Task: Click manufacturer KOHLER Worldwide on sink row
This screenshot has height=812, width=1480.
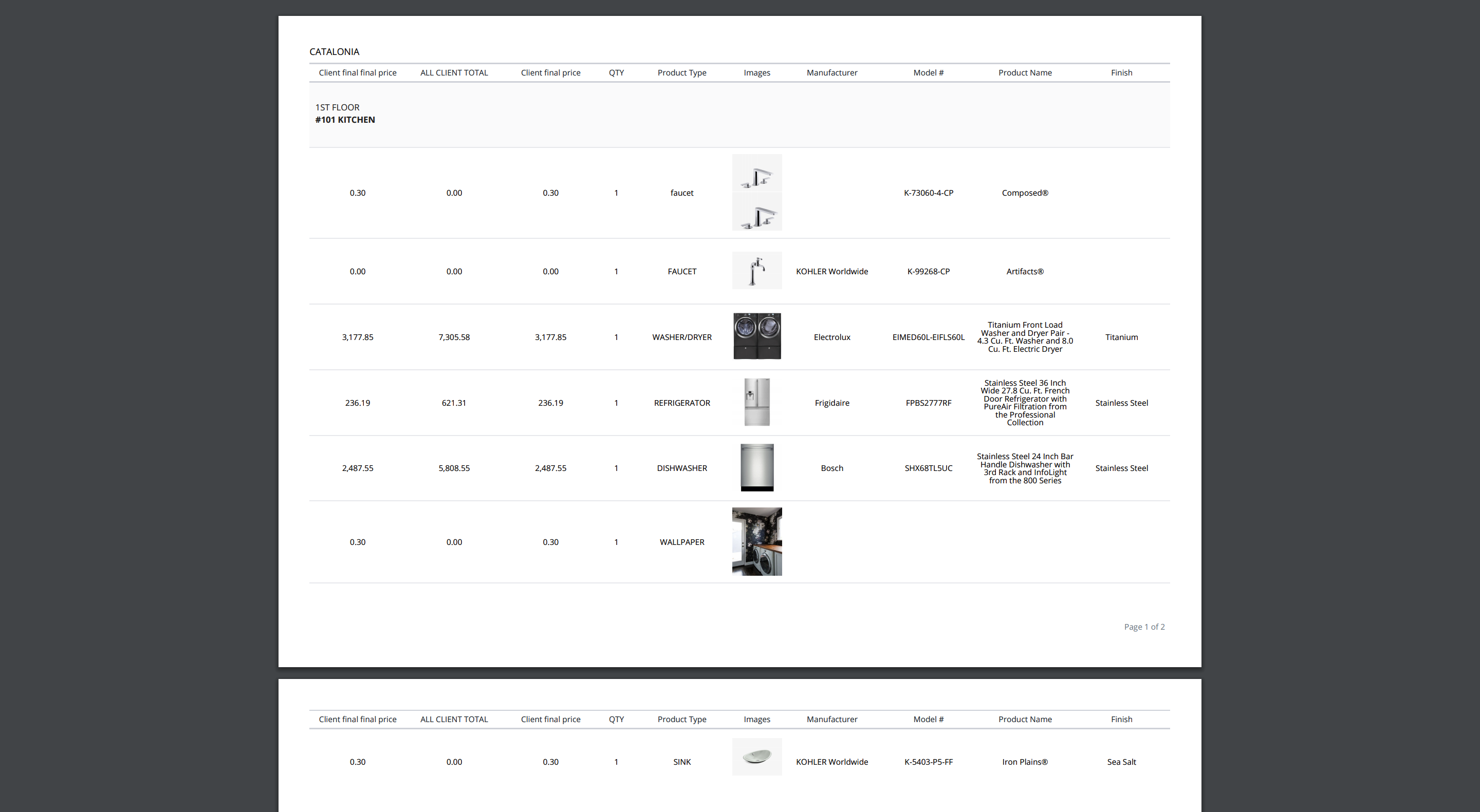Action: click(831, 762)
